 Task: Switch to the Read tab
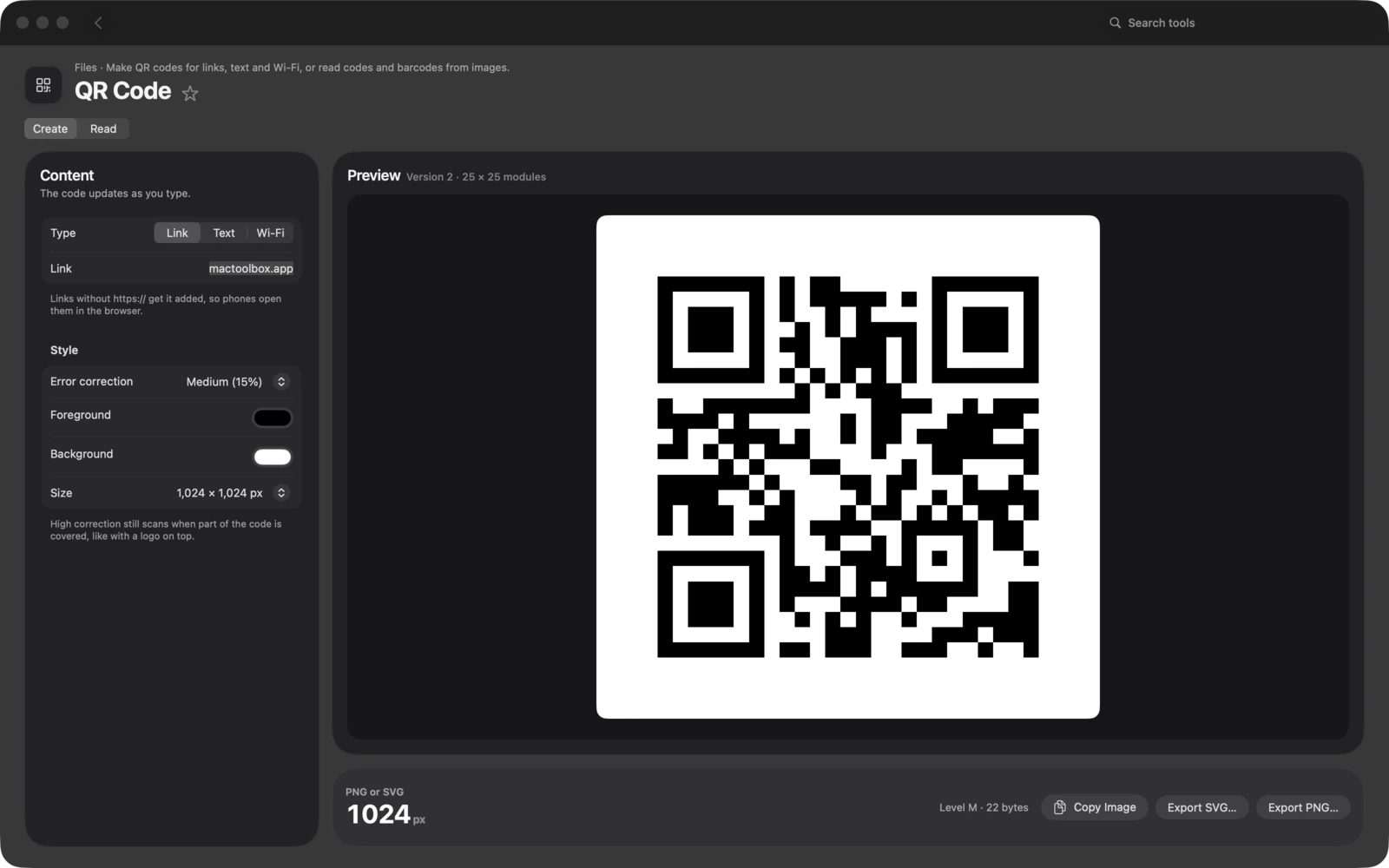[x=103, y=128]
